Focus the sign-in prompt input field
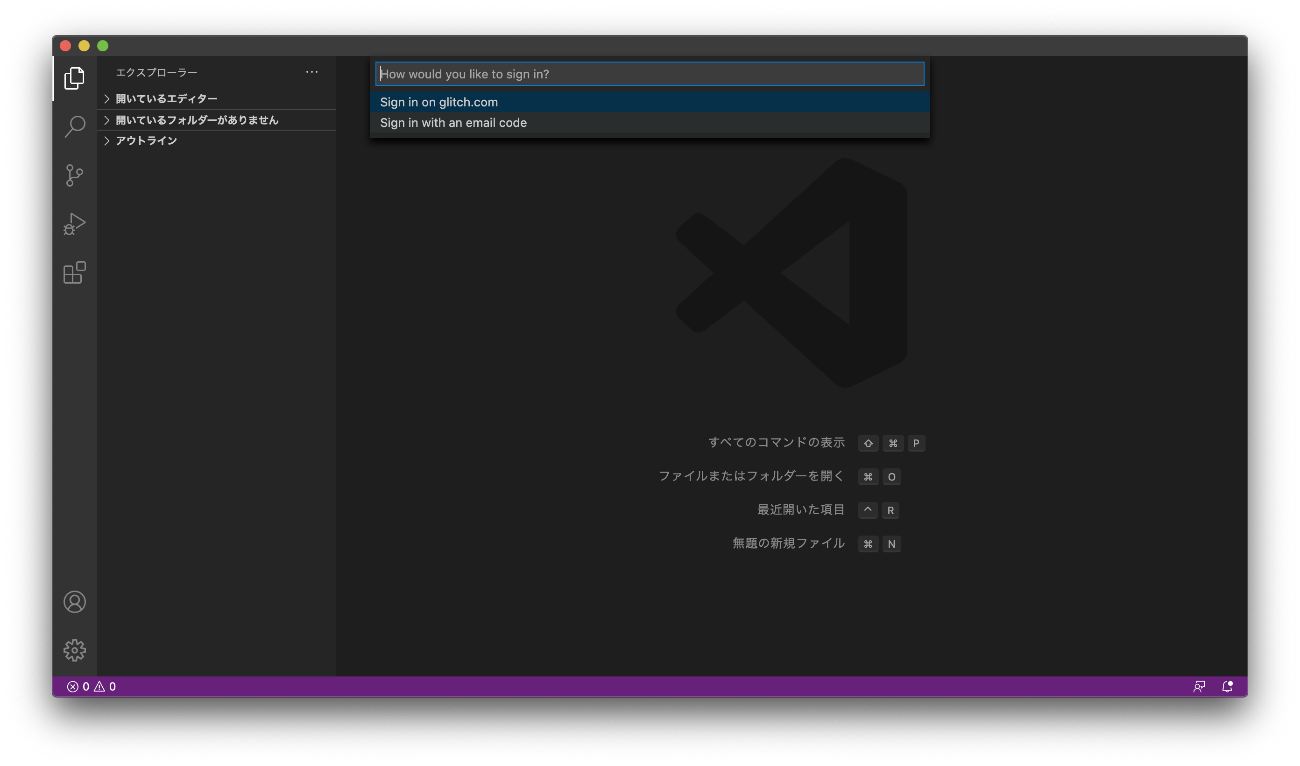The width and height of the screenshot is (1300, 766). tap(650, 74)
